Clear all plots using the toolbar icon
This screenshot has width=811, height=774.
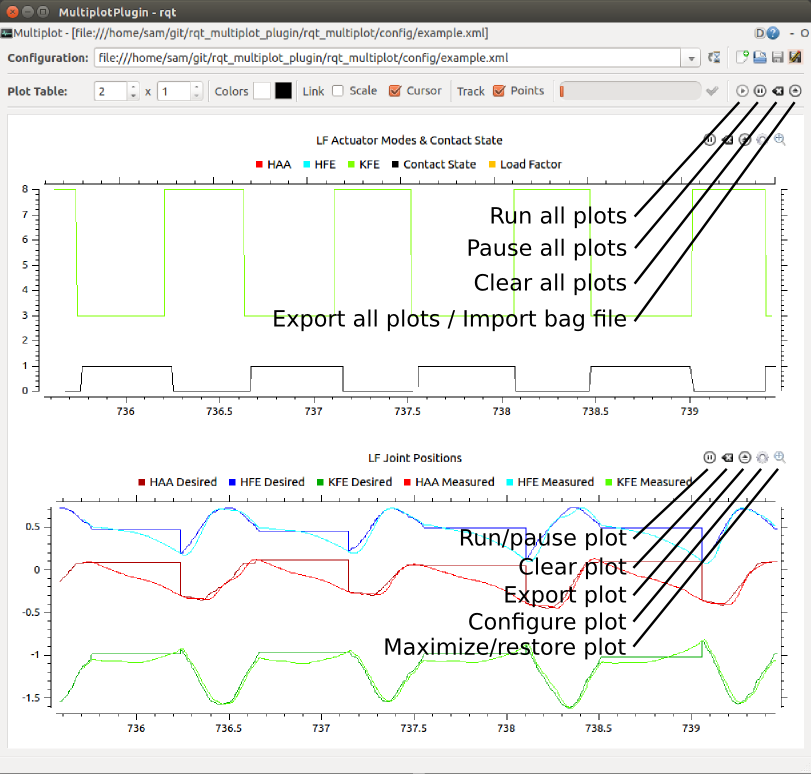(x=778, y=91)
